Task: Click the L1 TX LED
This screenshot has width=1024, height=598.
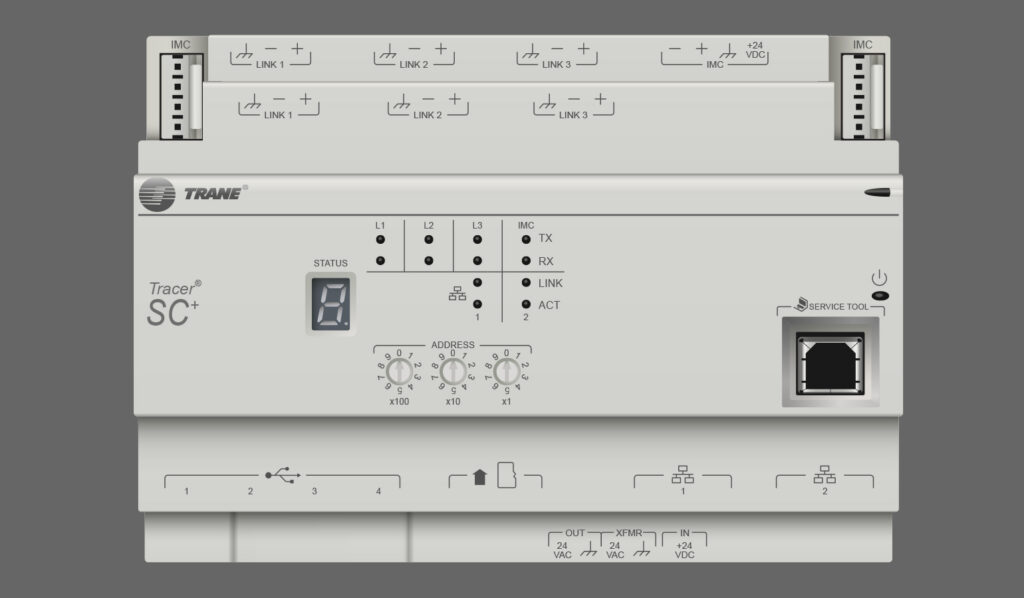Action: coord(380,240)
